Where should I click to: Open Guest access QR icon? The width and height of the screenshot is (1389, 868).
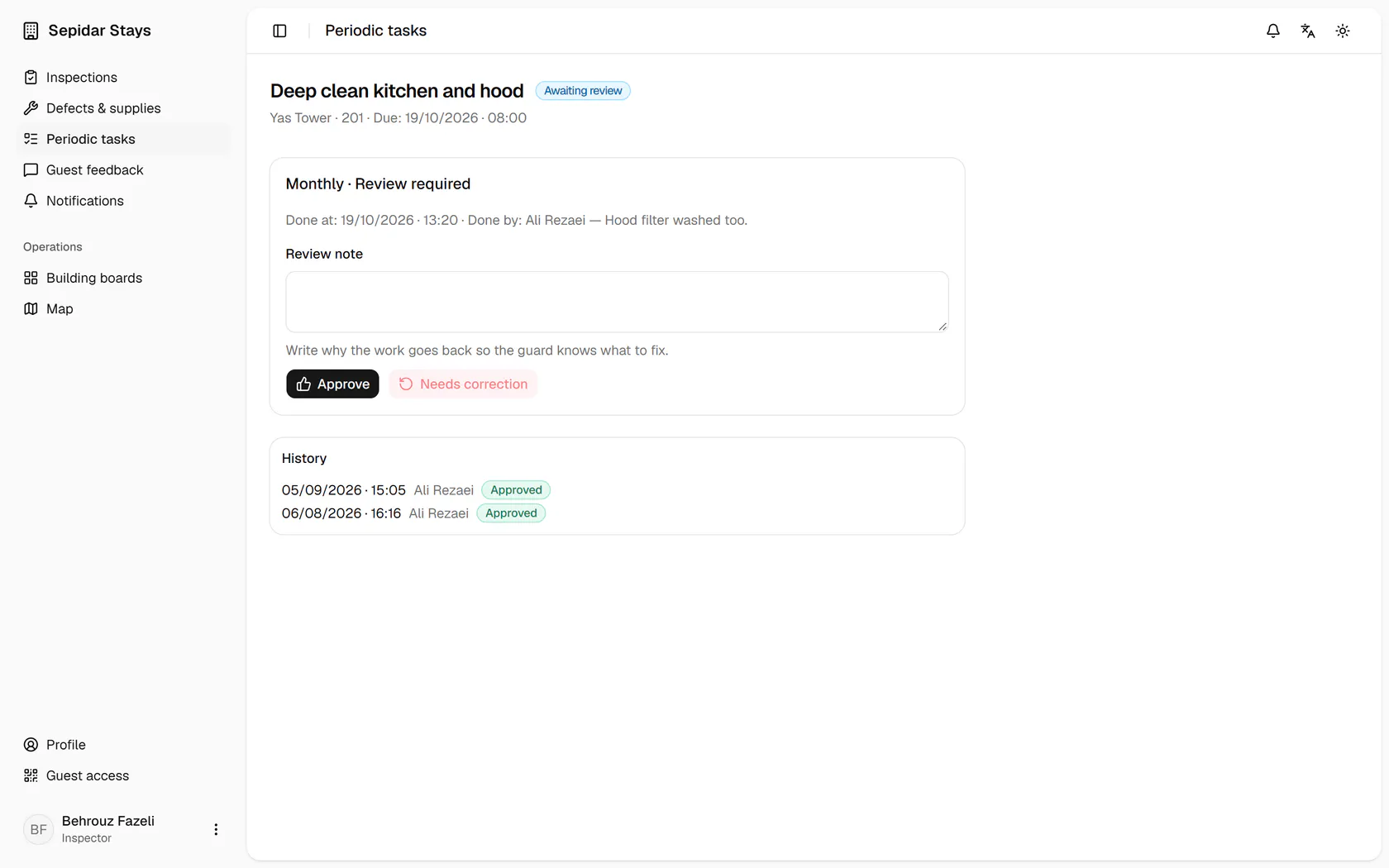[31, 775]
